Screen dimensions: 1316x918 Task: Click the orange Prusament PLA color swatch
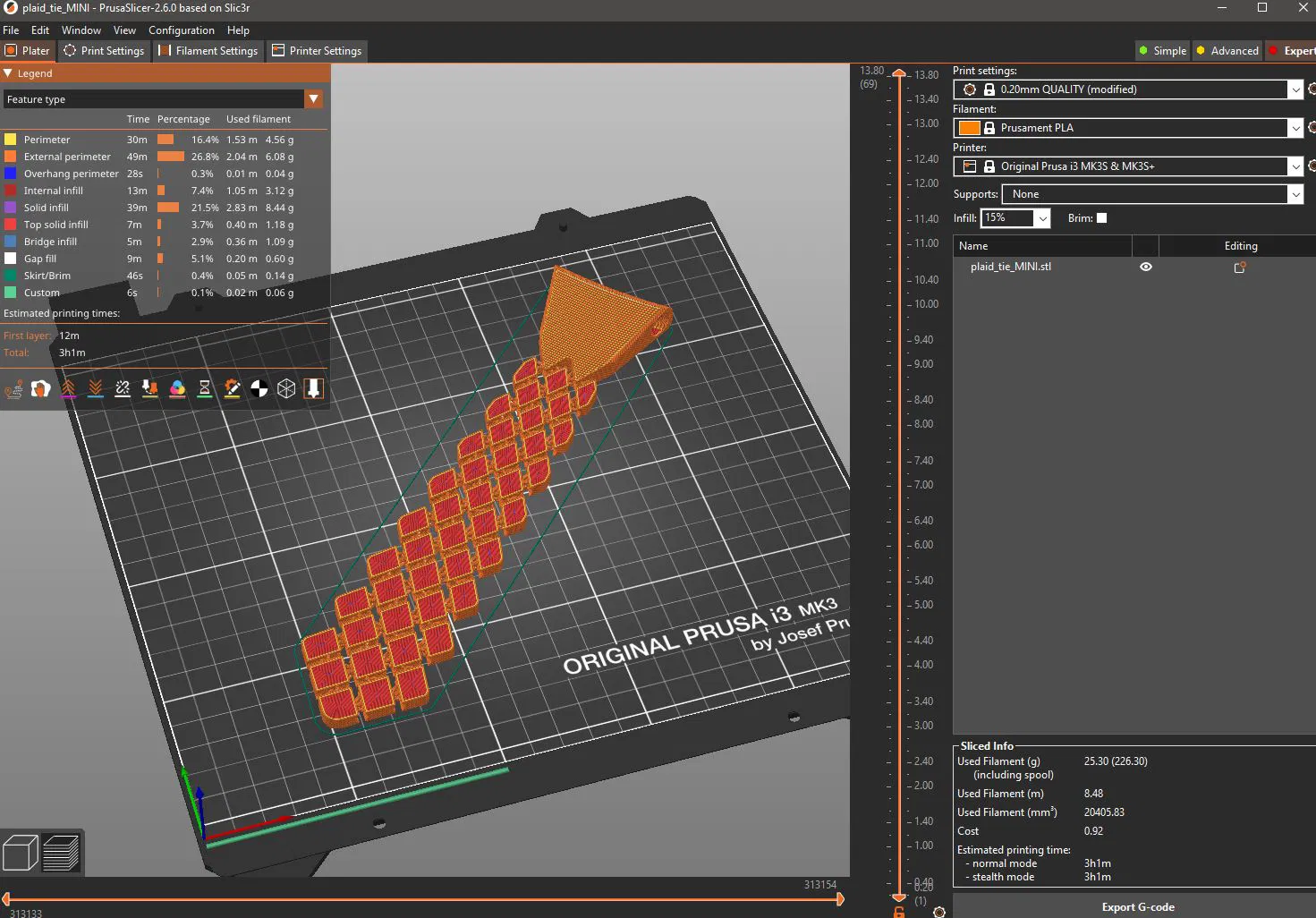pos(969,128)
